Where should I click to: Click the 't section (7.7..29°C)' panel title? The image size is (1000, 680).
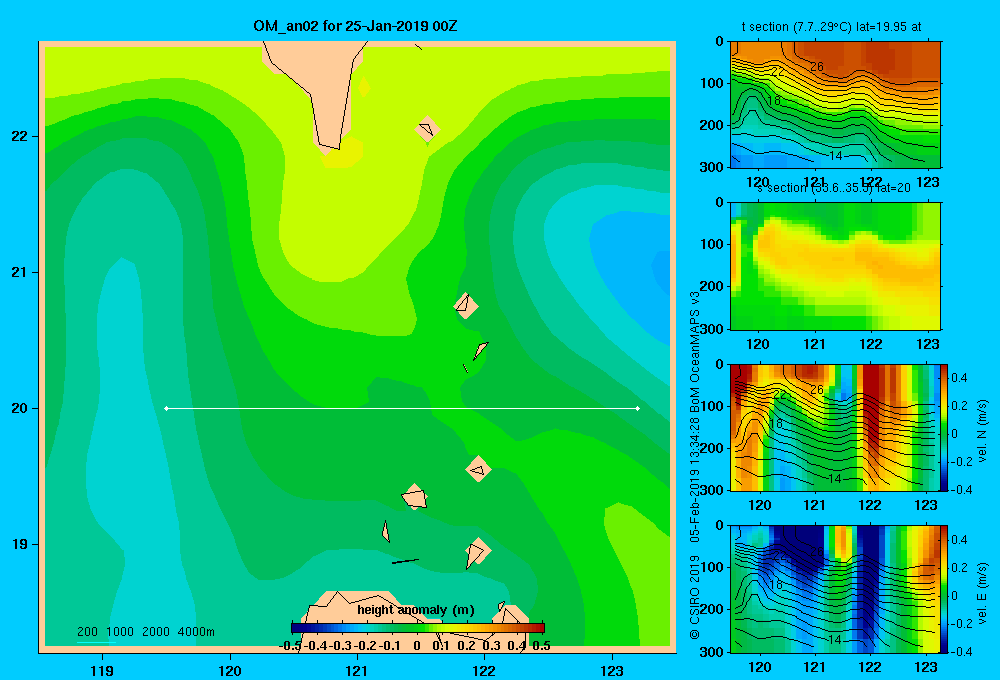point(831,27)
